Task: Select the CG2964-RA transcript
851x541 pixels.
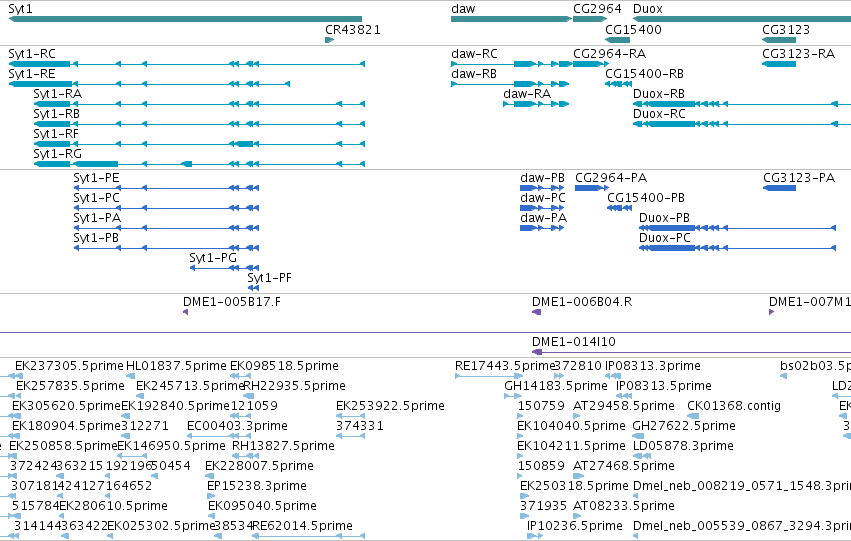Action: [590, 64]
